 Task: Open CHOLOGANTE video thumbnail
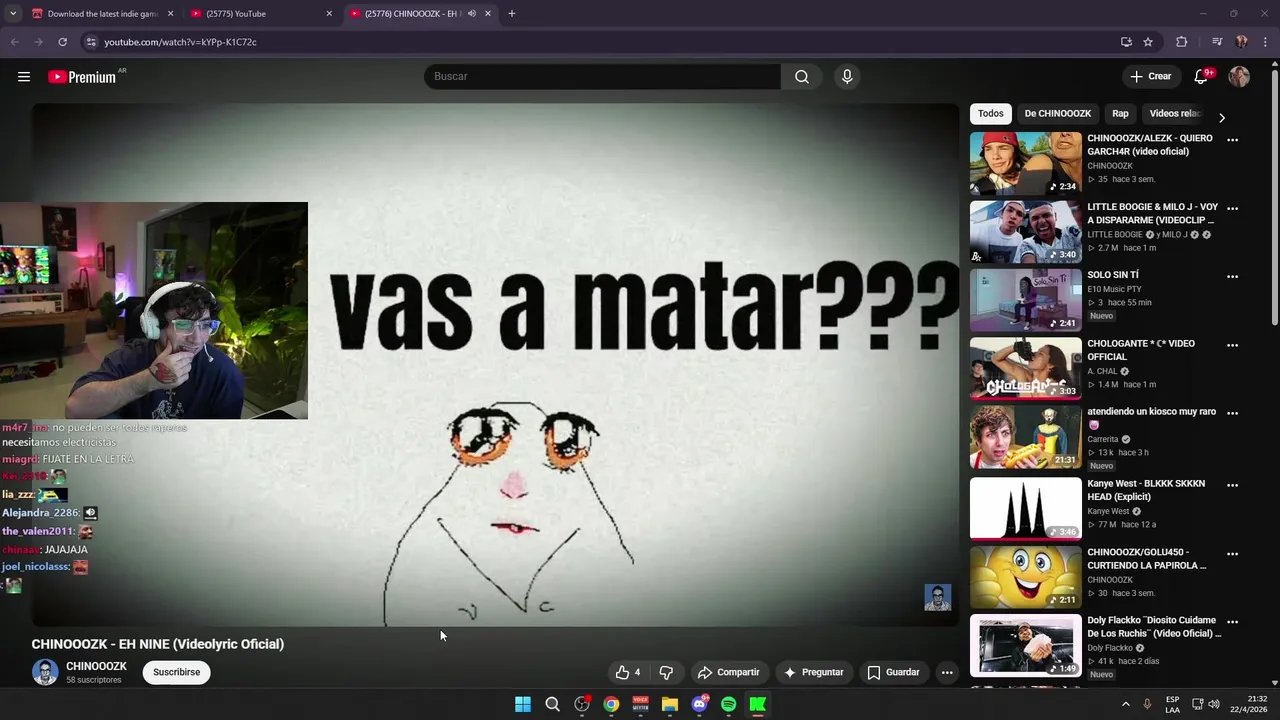[x=1025, y=368]
